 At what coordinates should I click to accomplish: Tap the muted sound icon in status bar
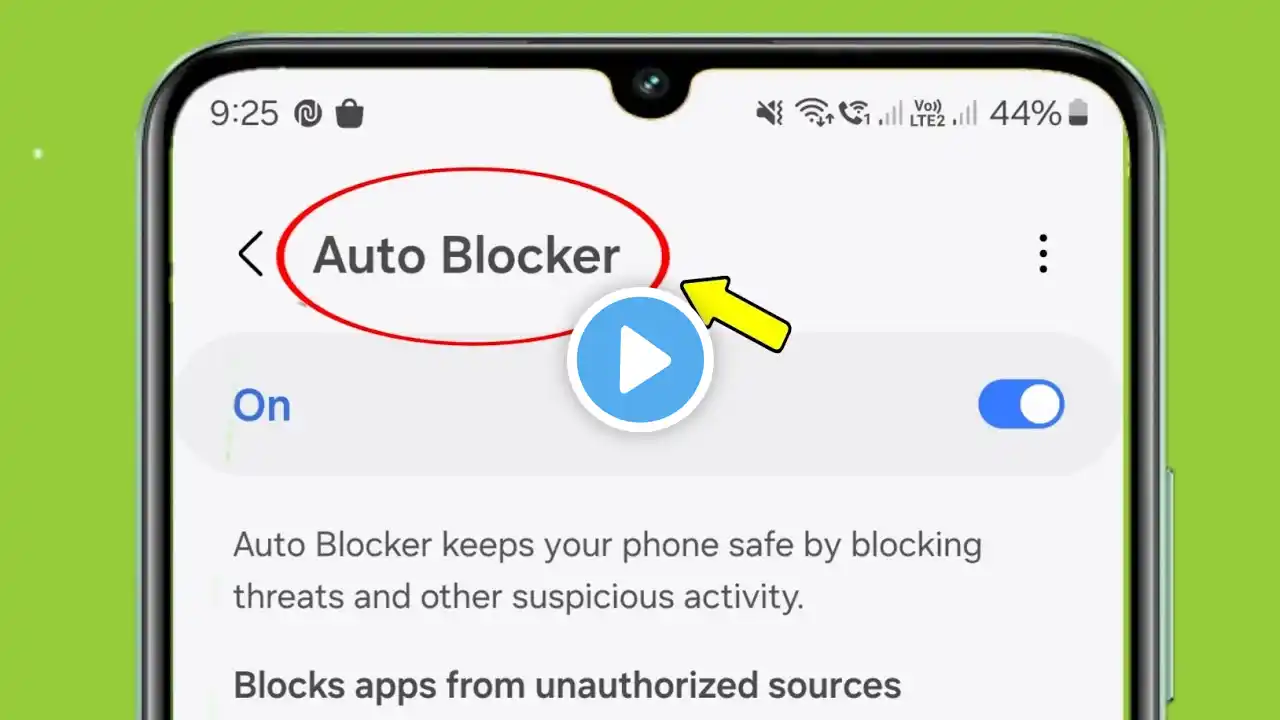click(769, 113)
